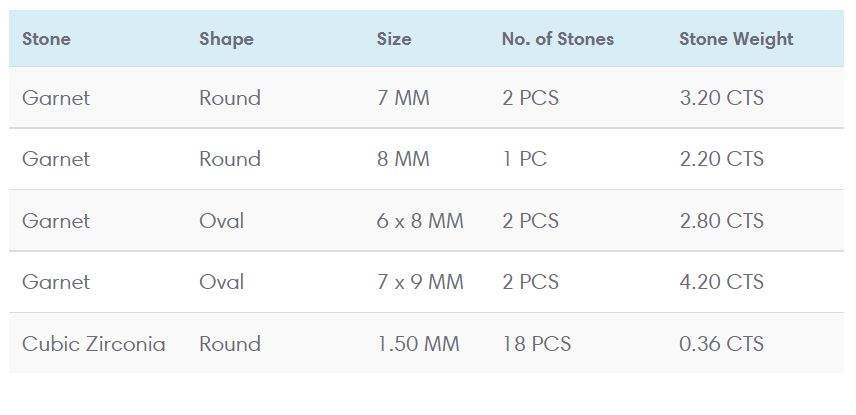
Task: Click the Shape column header
Action: click(x=226, y=39)
